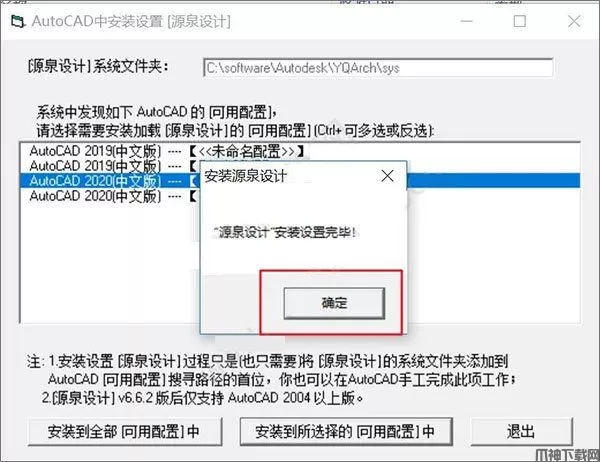Click the main window title text
The image size is (600, 462).
131,21
